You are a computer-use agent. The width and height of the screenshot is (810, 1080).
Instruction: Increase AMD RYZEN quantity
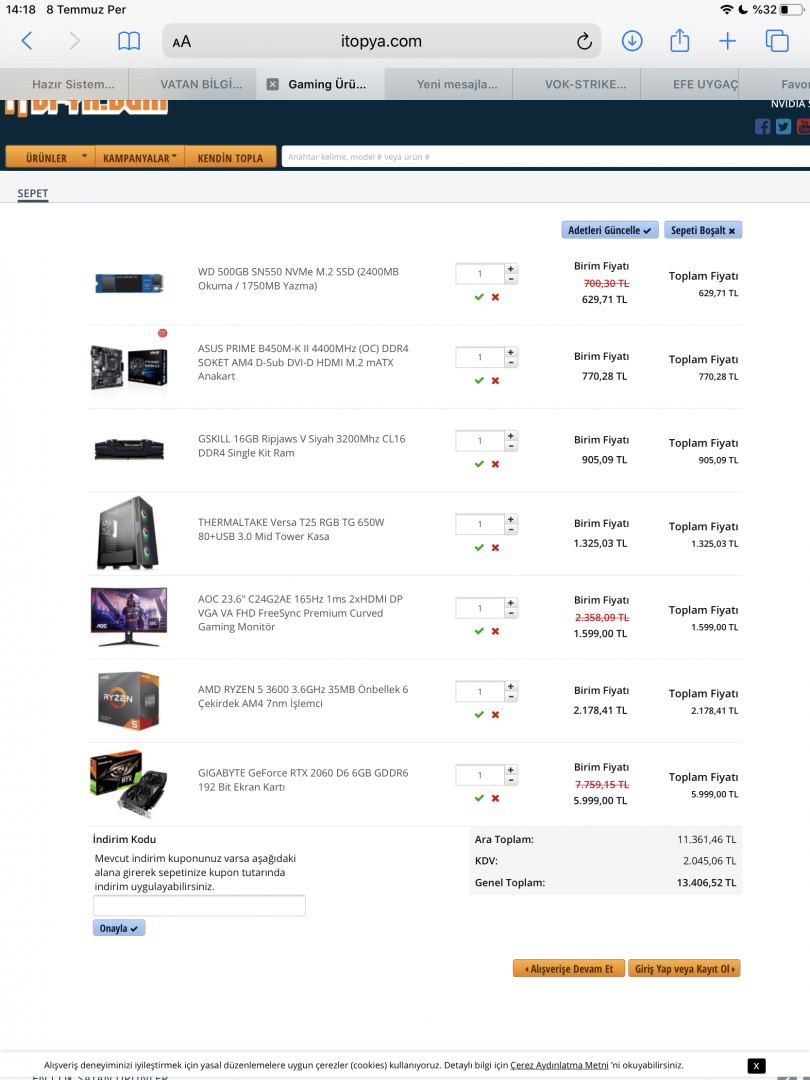tap(511, 686)
